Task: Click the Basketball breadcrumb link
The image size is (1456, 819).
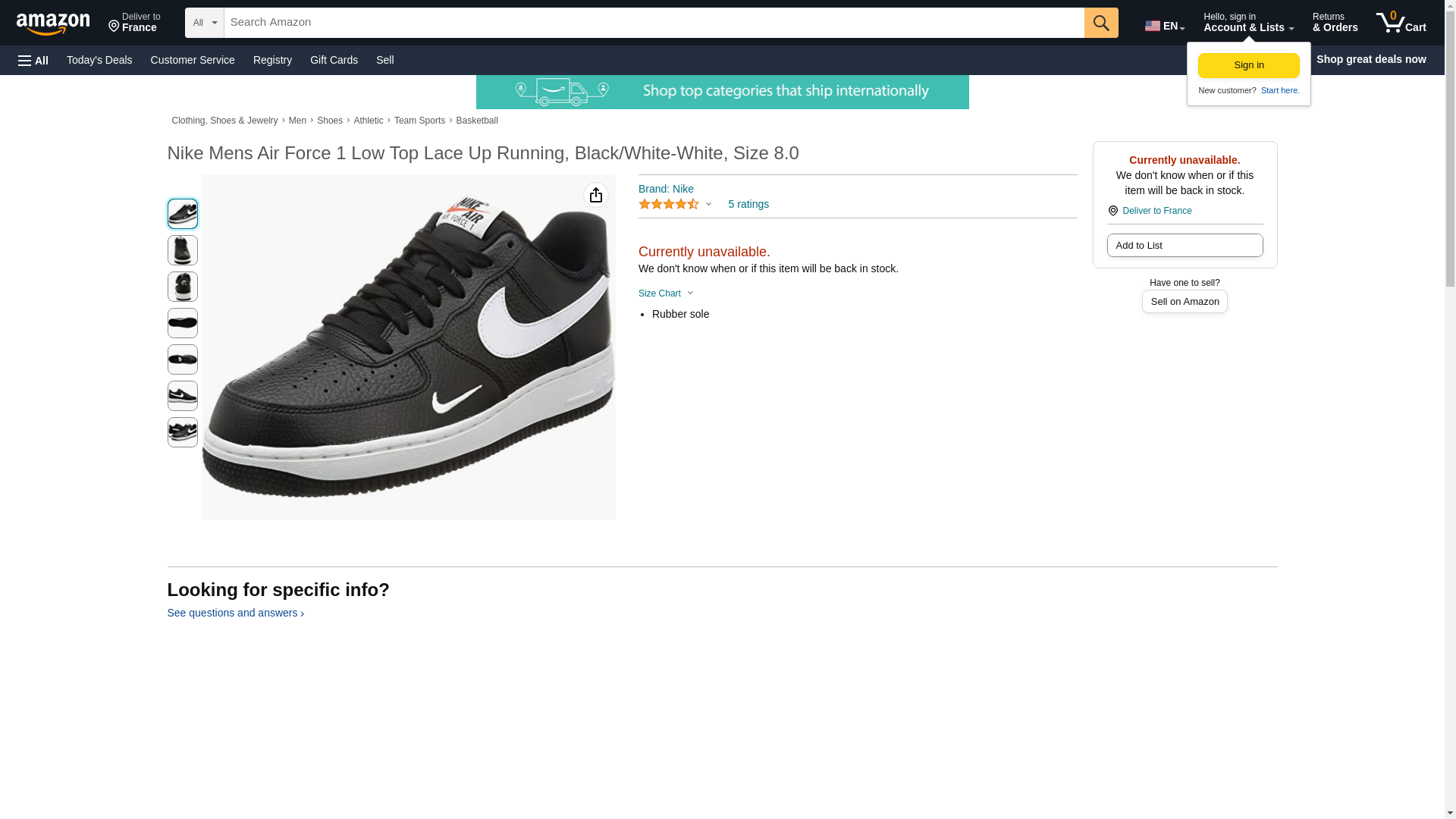Action: click(477, 121)
